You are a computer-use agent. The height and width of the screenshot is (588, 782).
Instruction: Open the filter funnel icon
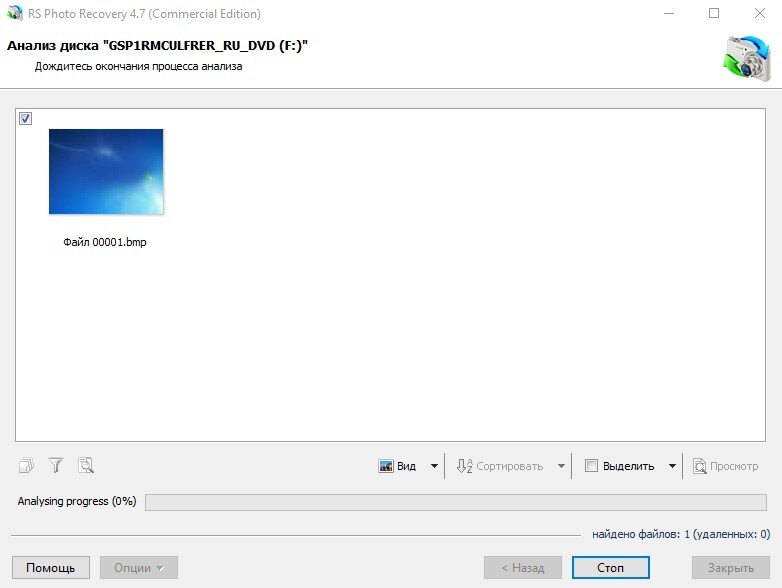56,465
